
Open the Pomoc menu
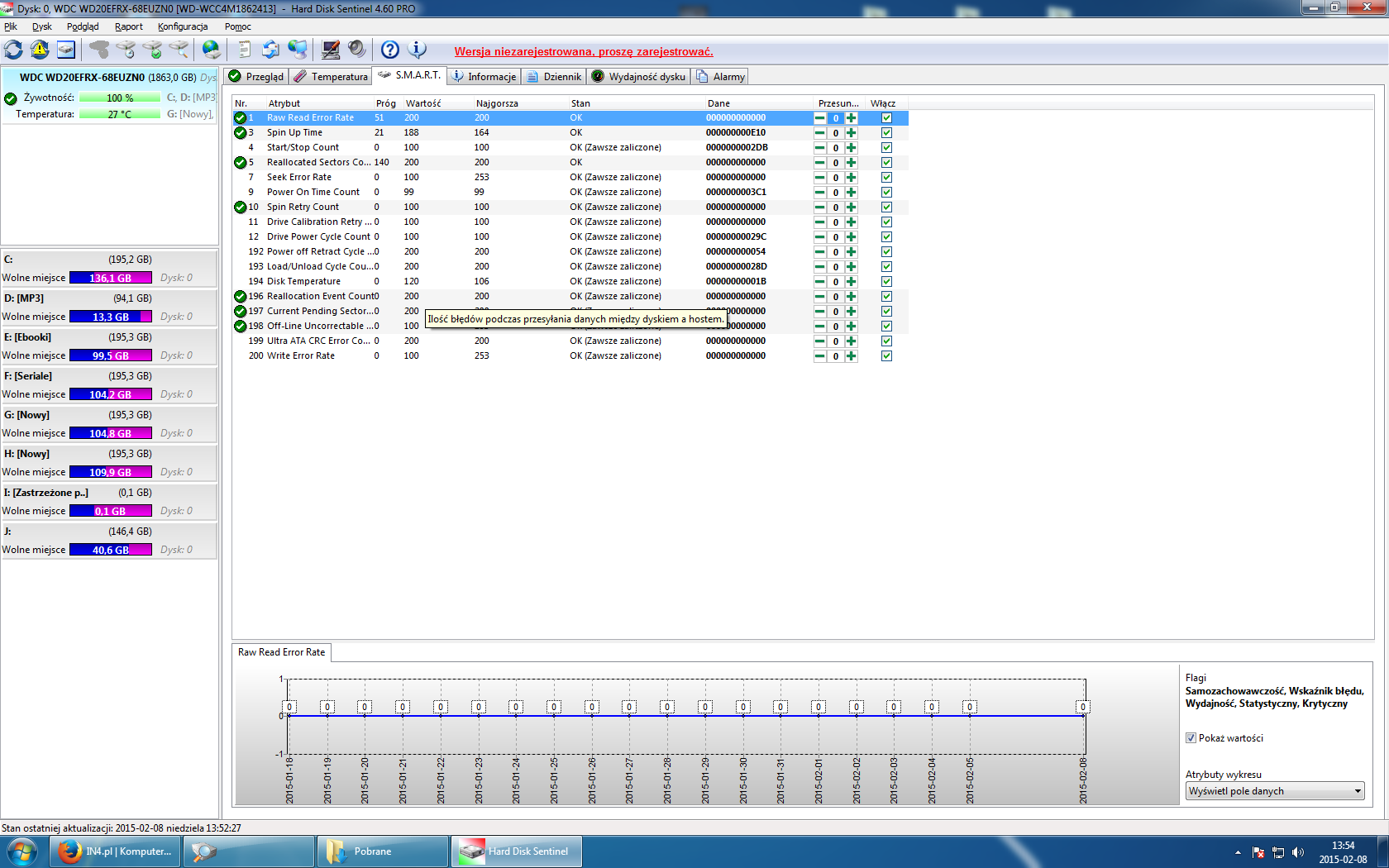[238, 26]
